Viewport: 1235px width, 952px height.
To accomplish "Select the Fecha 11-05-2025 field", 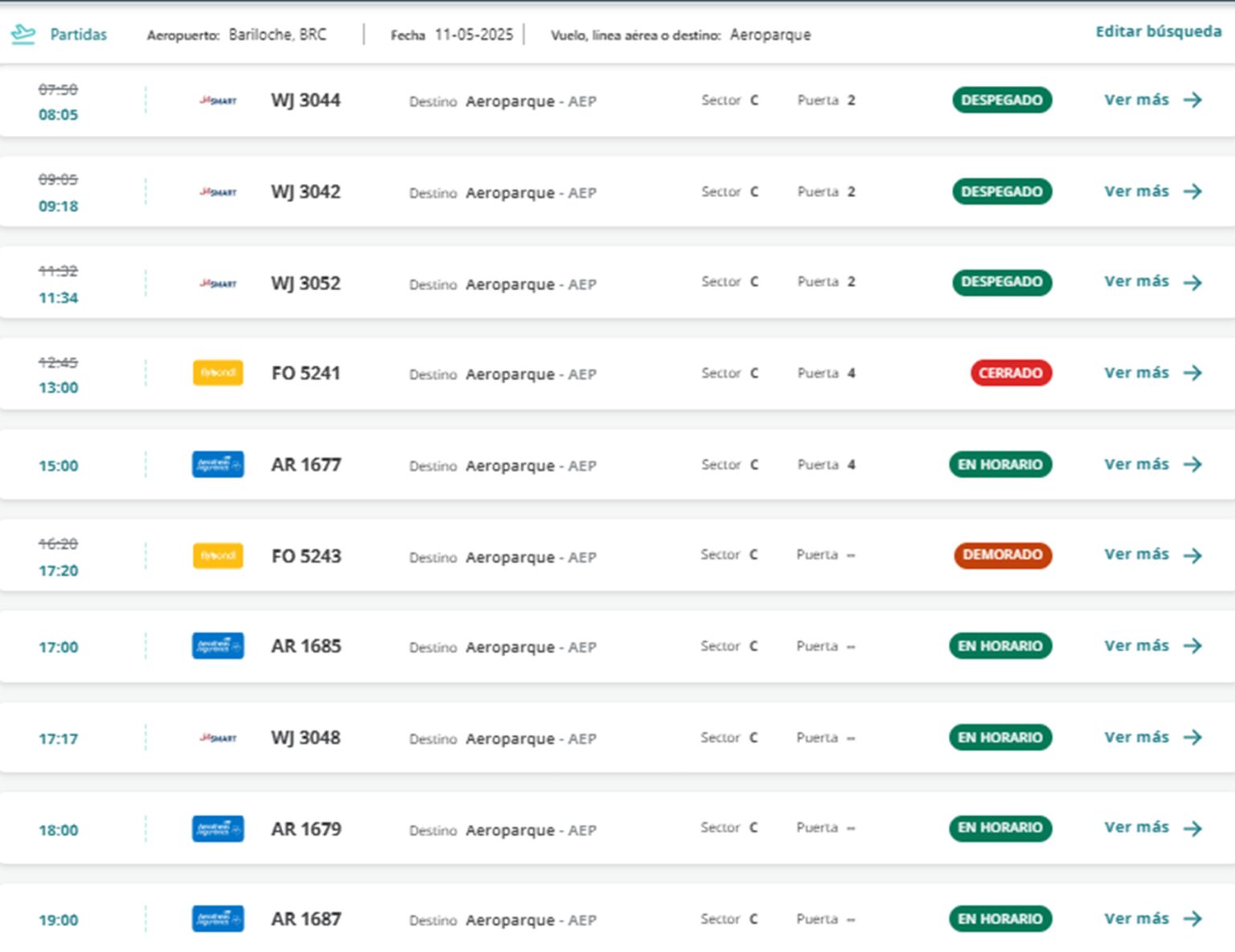I will [x=473, y=35].
